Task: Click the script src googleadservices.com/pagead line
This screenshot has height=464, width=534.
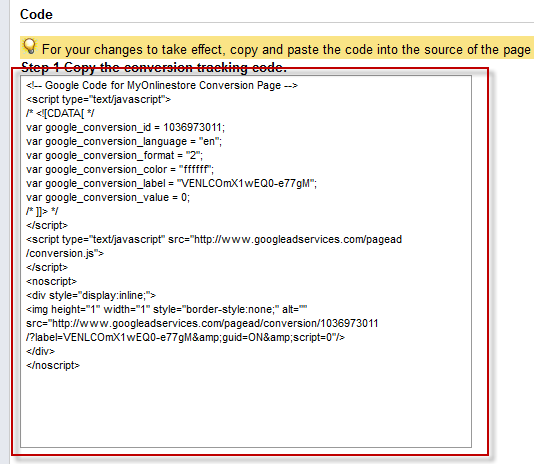Action: (214, 239)
